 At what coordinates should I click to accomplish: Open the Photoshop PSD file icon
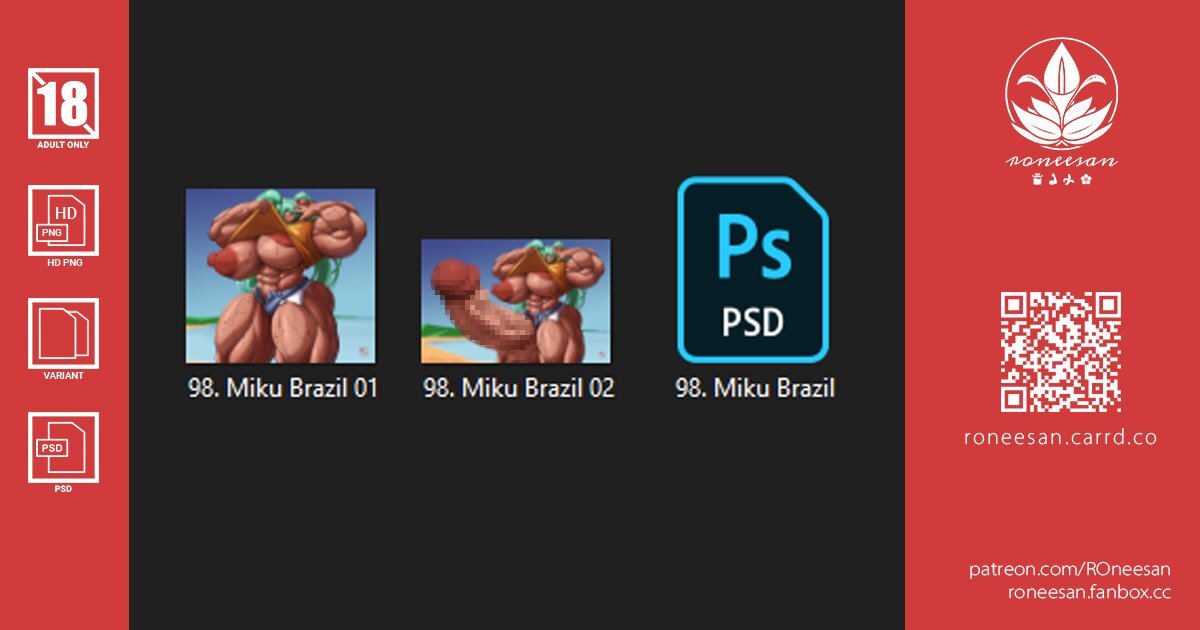(753, 269)
